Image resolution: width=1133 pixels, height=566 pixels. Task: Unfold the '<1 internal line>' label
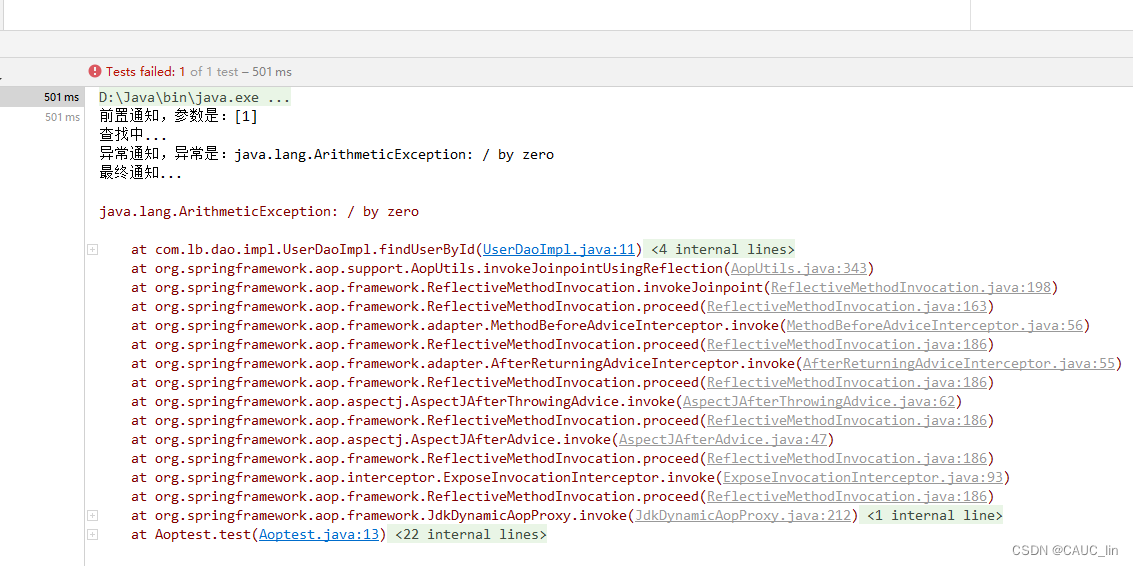coord(934,515)
